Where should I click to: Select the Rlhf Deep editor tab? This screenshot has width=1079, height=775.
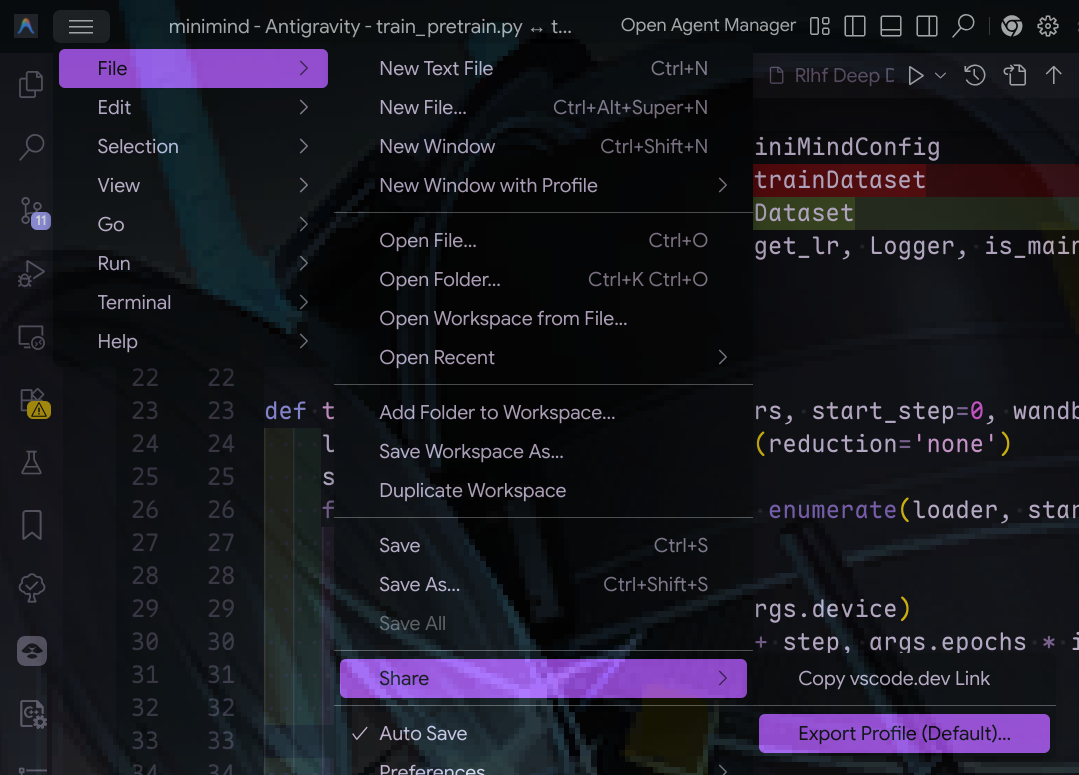(x=831, y=75)
